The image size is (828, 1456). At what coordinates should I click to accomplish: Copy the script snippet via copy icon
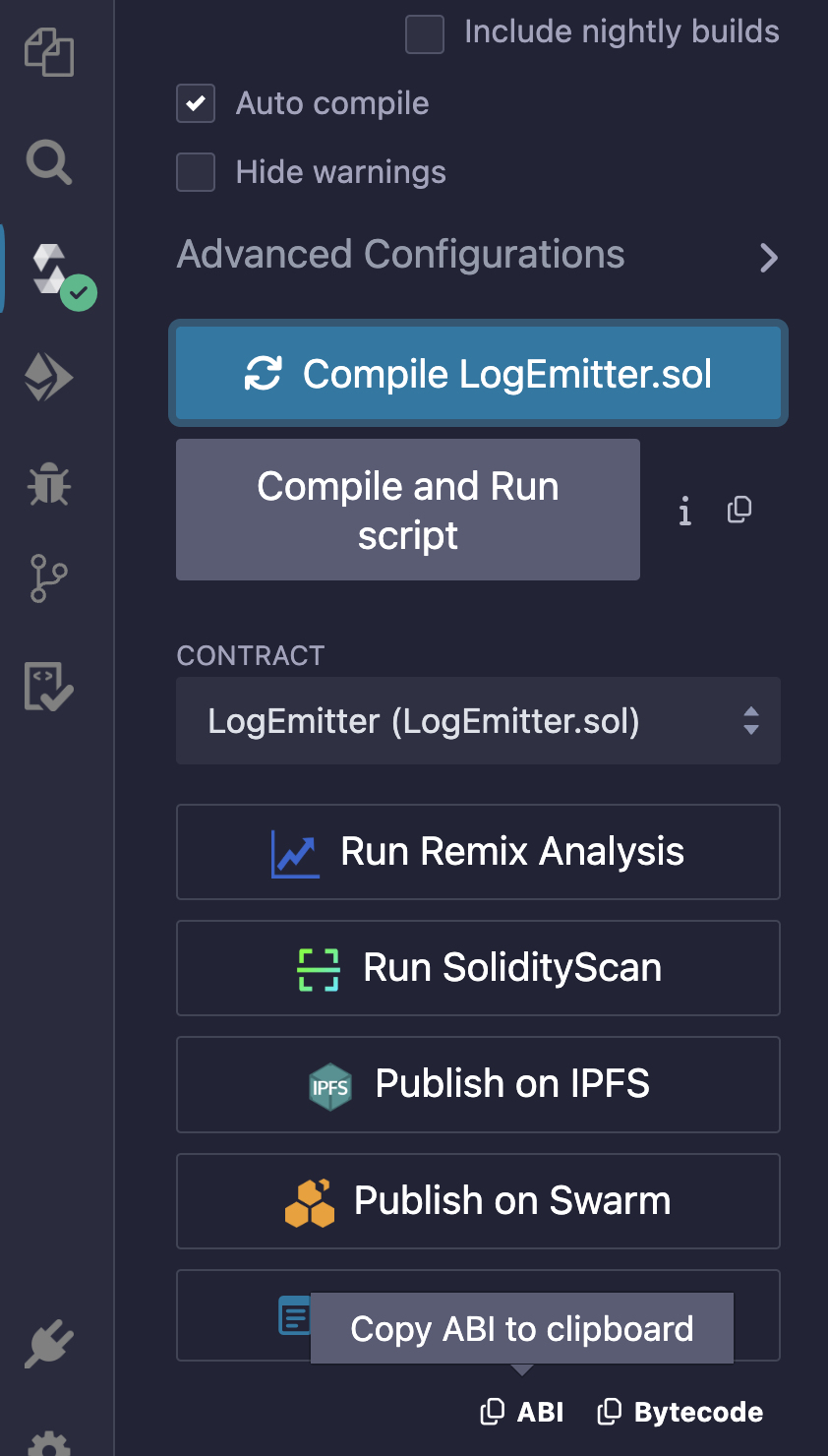tap(739, 510)
